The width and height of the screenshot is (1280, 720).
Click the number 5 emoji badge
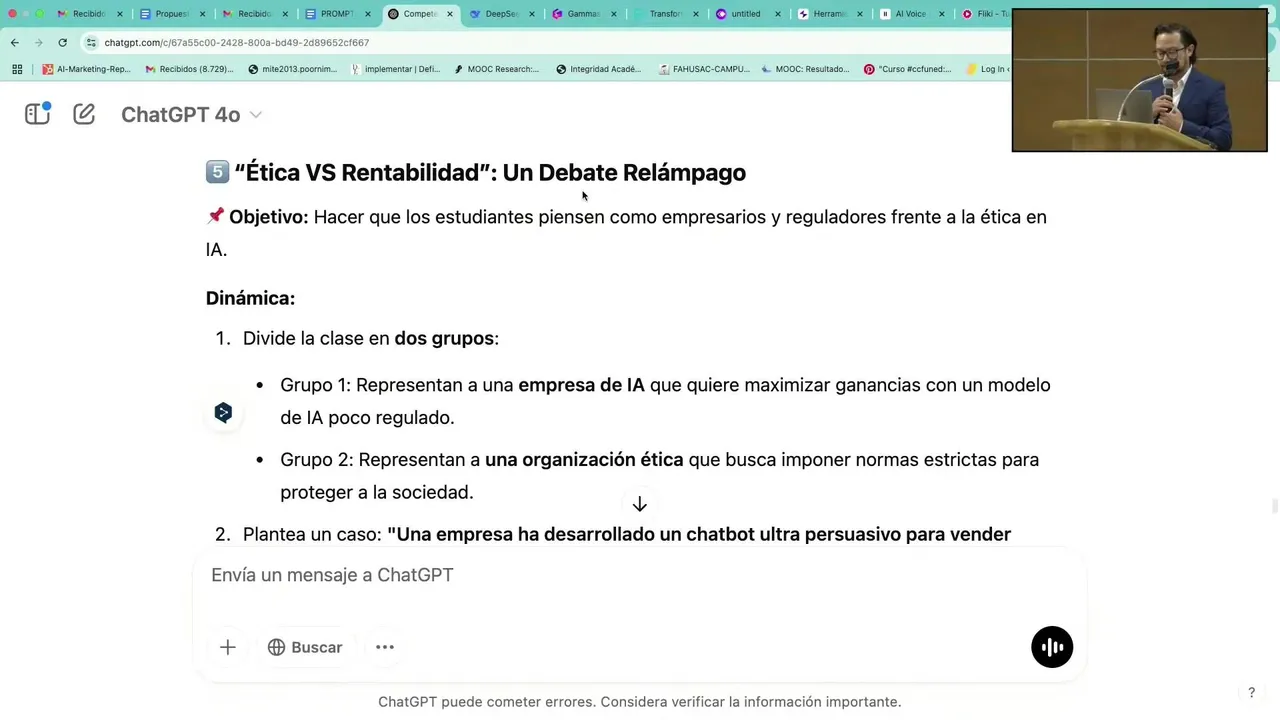point(217,172)
